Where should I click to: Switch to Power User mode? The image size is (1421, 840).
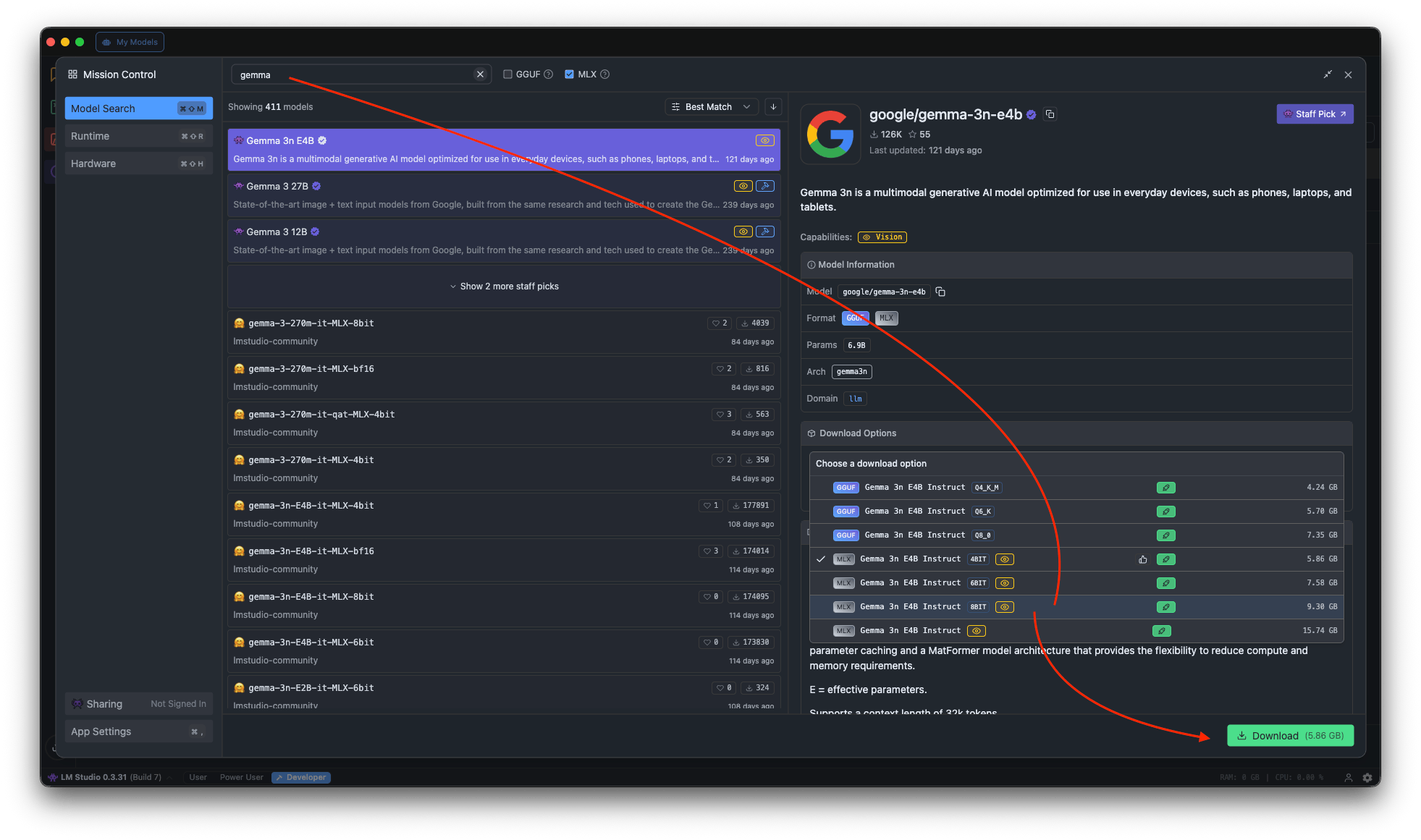click(x=241, y=778)
